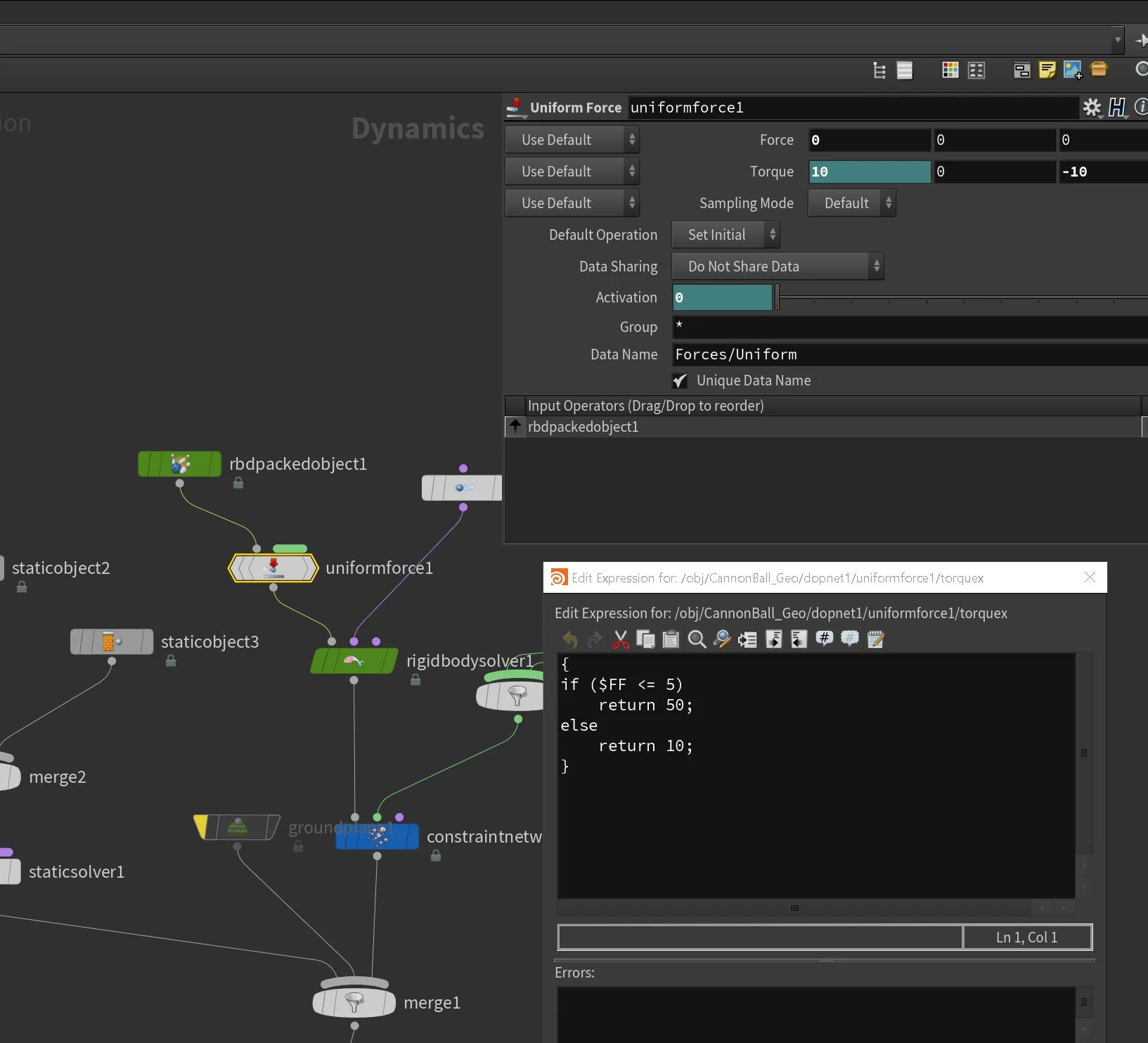Indent the selected expression lines

pyautogui.click(x=773, y=639)
